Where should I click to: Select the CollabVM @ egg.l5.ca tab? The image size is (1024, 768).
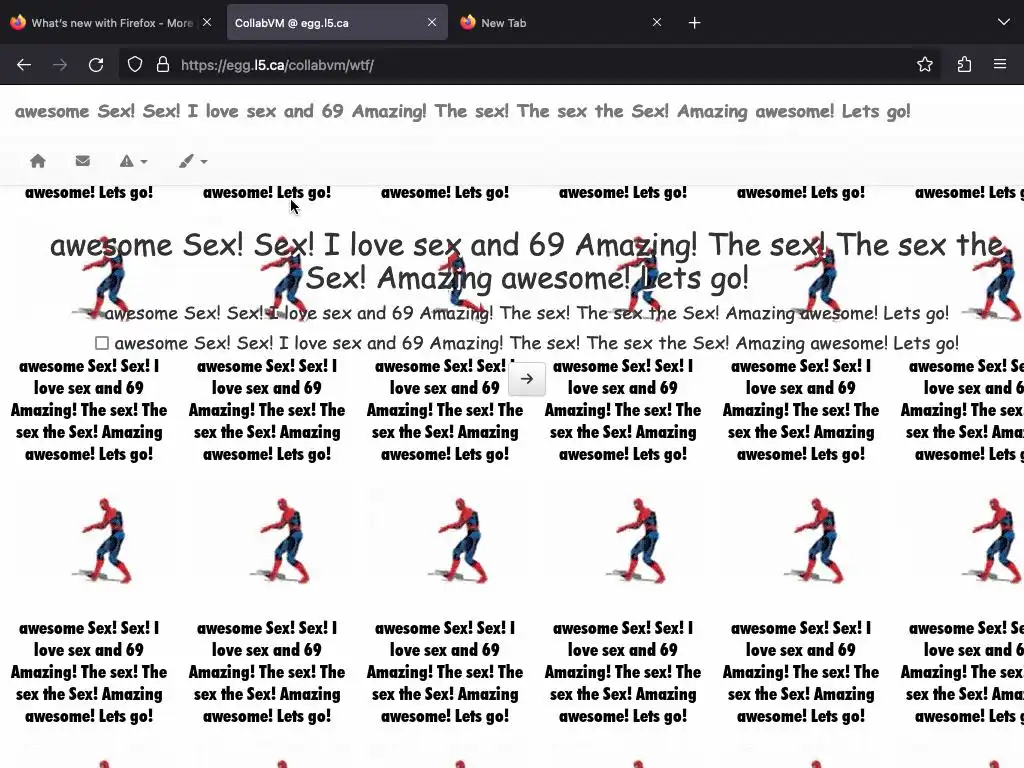[x=337, y=23]
